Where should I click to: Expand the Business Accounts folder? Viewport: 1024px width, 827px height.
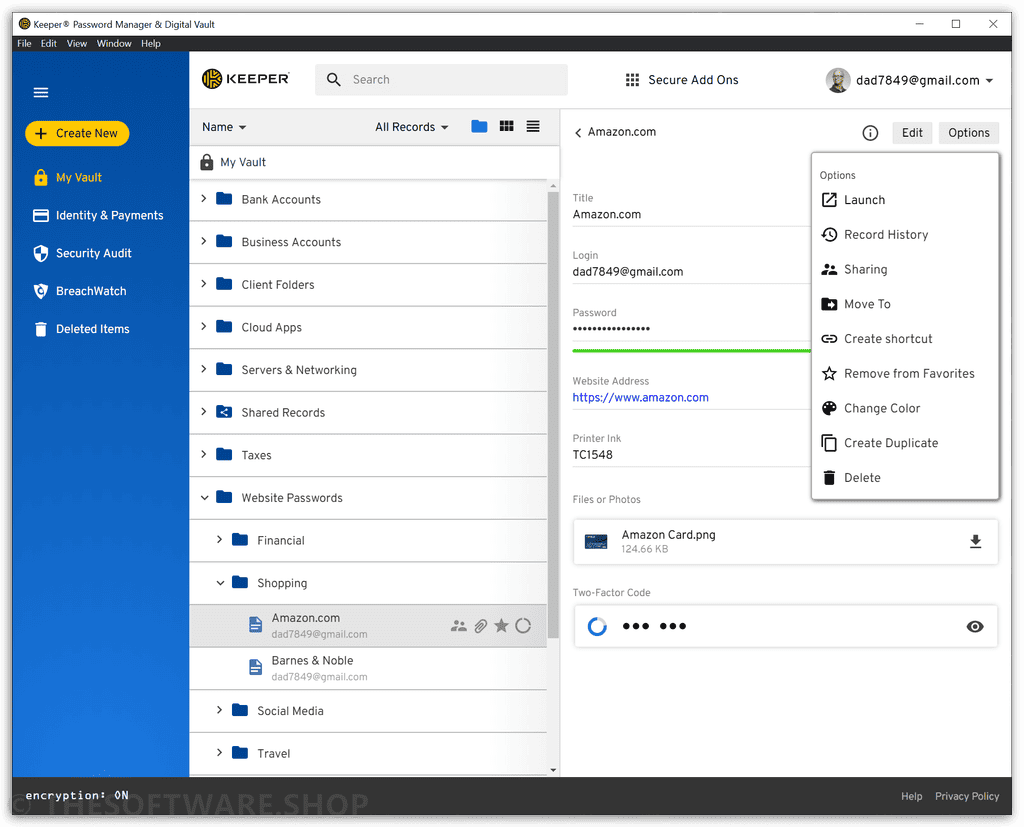point(204,241)
